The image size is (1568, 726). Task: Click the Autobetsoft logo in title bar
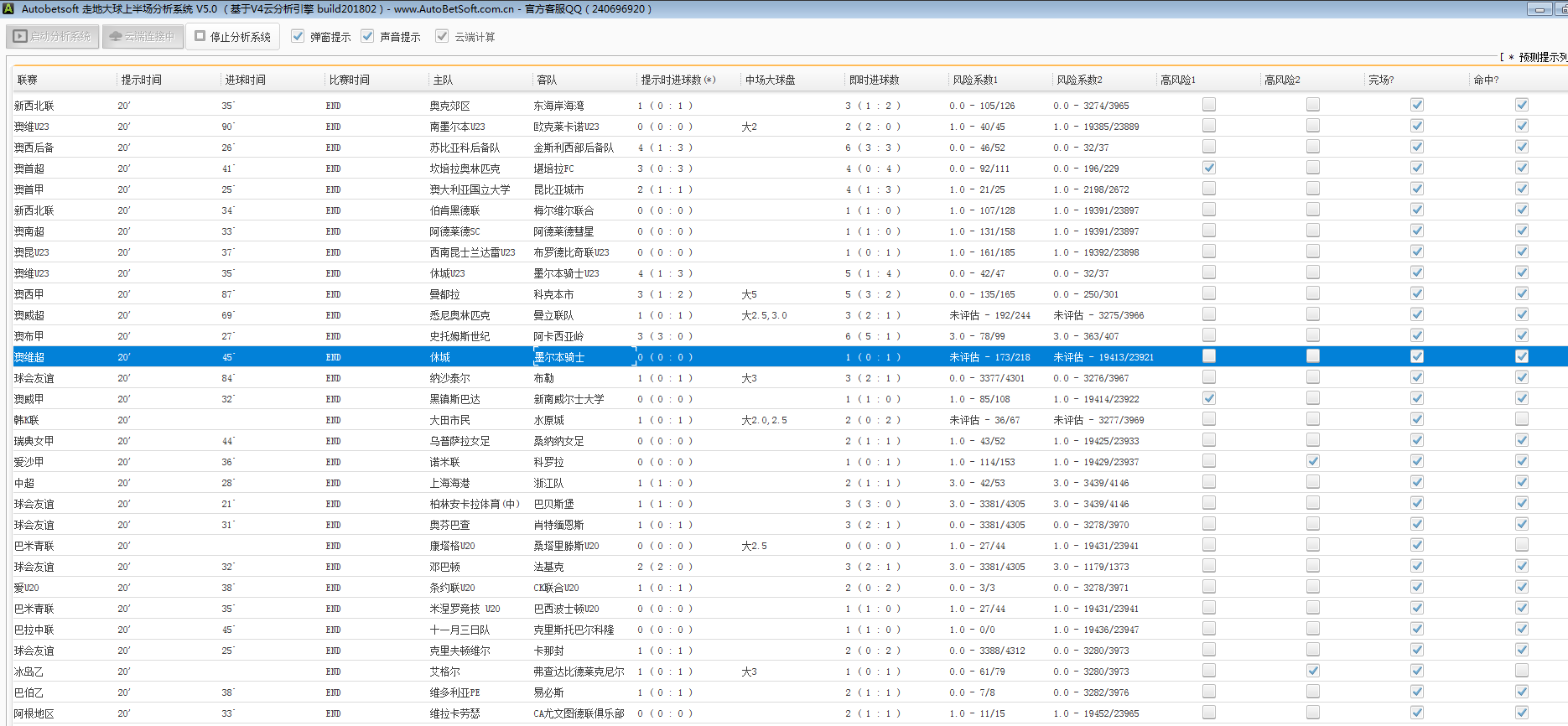coord(8,9)
